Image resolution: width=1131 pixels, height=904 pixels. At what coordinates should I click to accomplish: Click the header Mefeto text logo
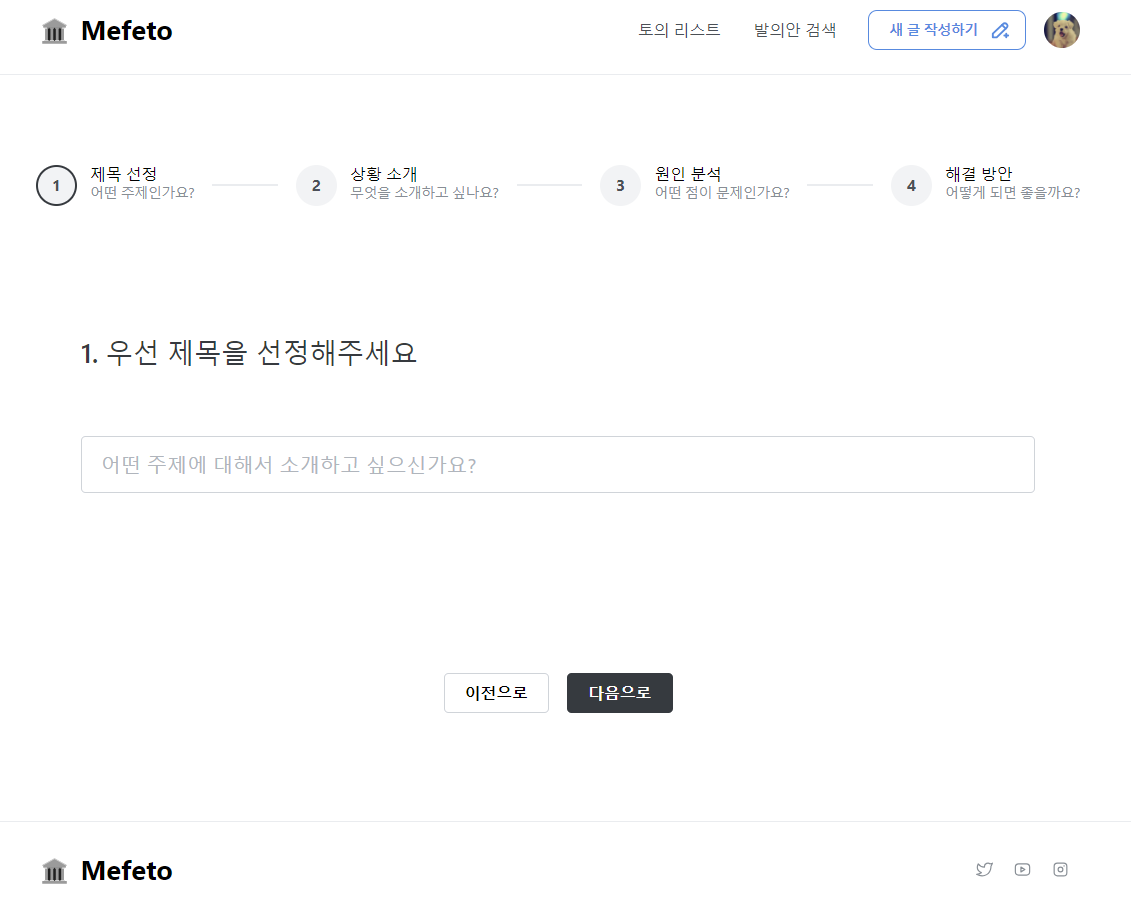[127, 31]
